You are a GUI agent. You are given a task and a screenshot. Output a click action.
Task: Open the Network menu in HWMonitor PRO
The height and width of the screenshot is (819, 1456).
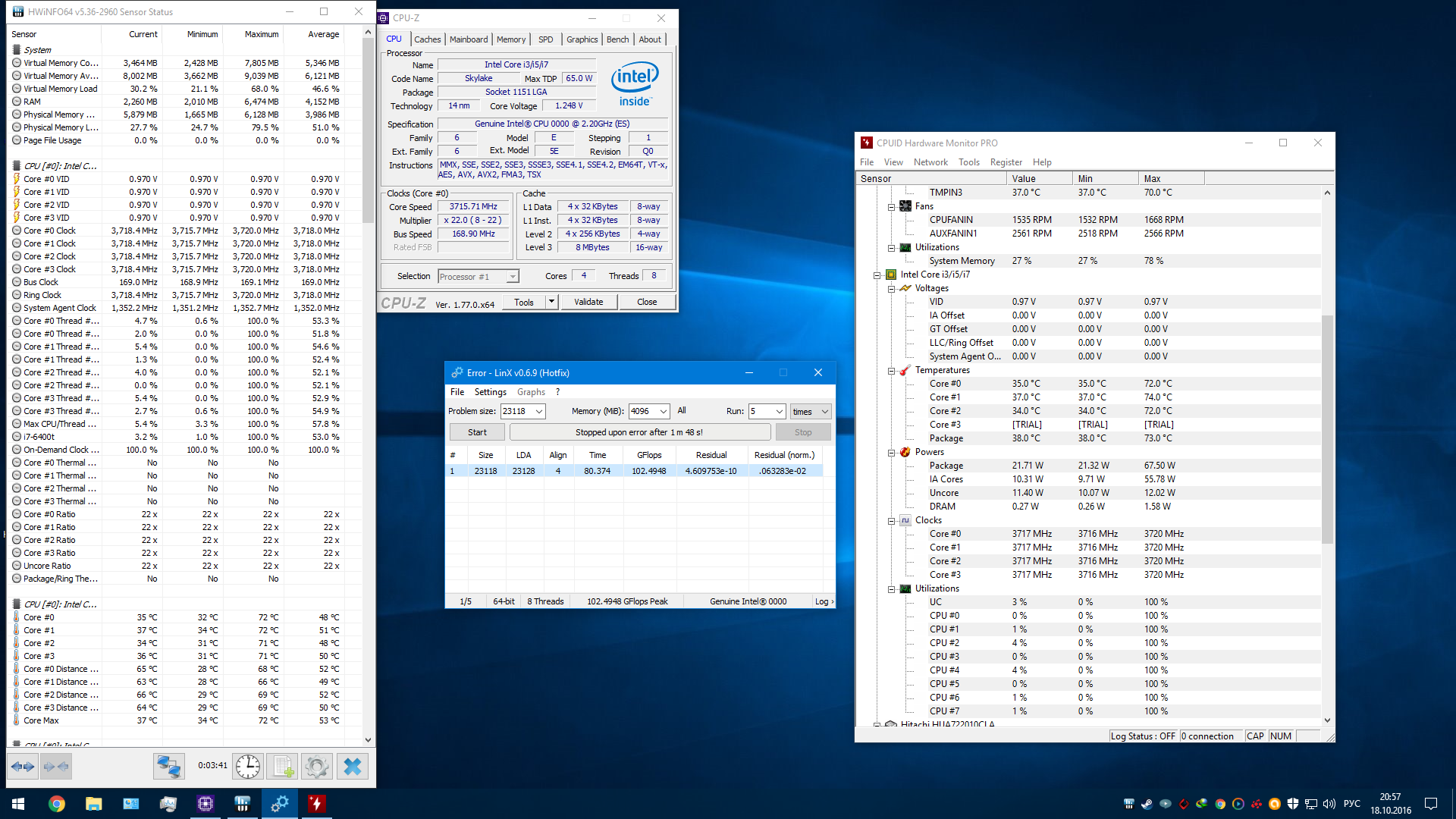point(930,162)
